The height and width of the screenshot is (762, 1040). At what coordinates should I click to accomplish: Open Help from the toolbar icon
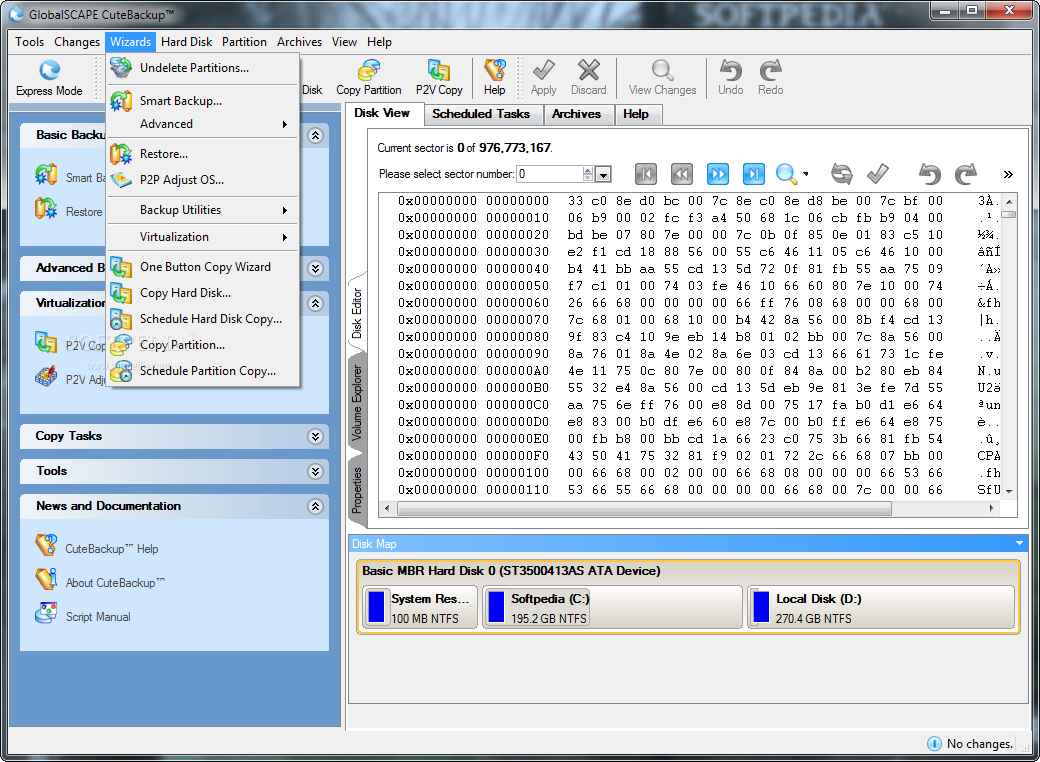click(494, 70)
